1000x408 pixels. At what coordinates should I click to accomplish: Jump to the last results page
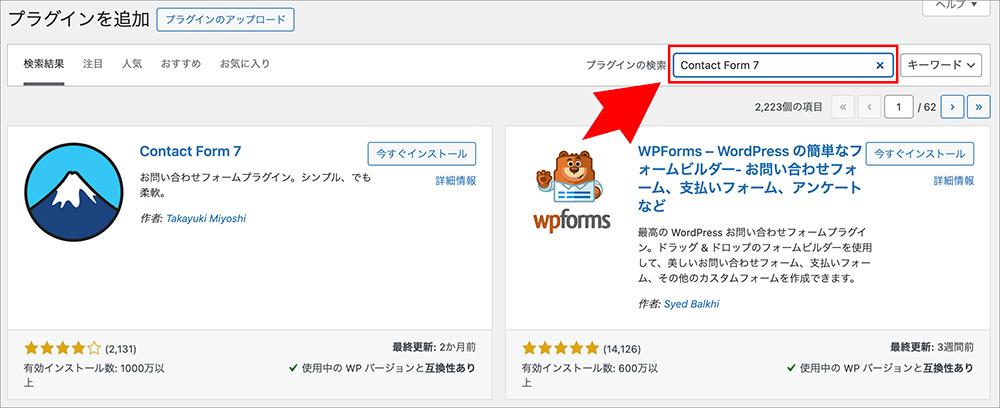(x=978, y=105)
